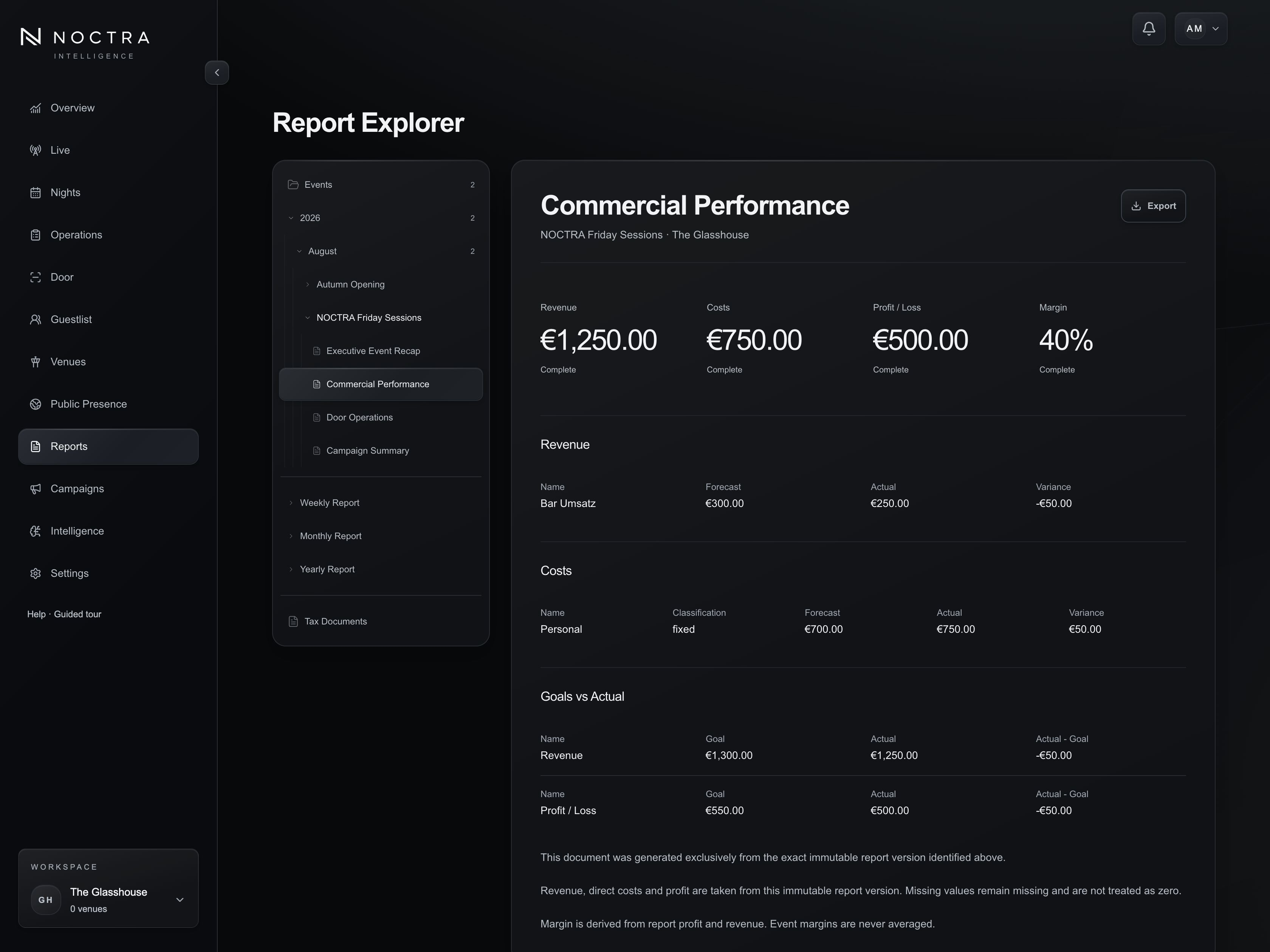Click the Overview chart icon

(36, 108)
